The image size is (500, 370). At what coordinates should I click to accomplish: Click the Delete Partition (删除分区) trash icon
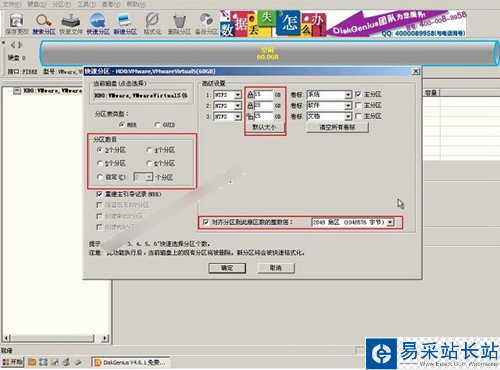179,24
